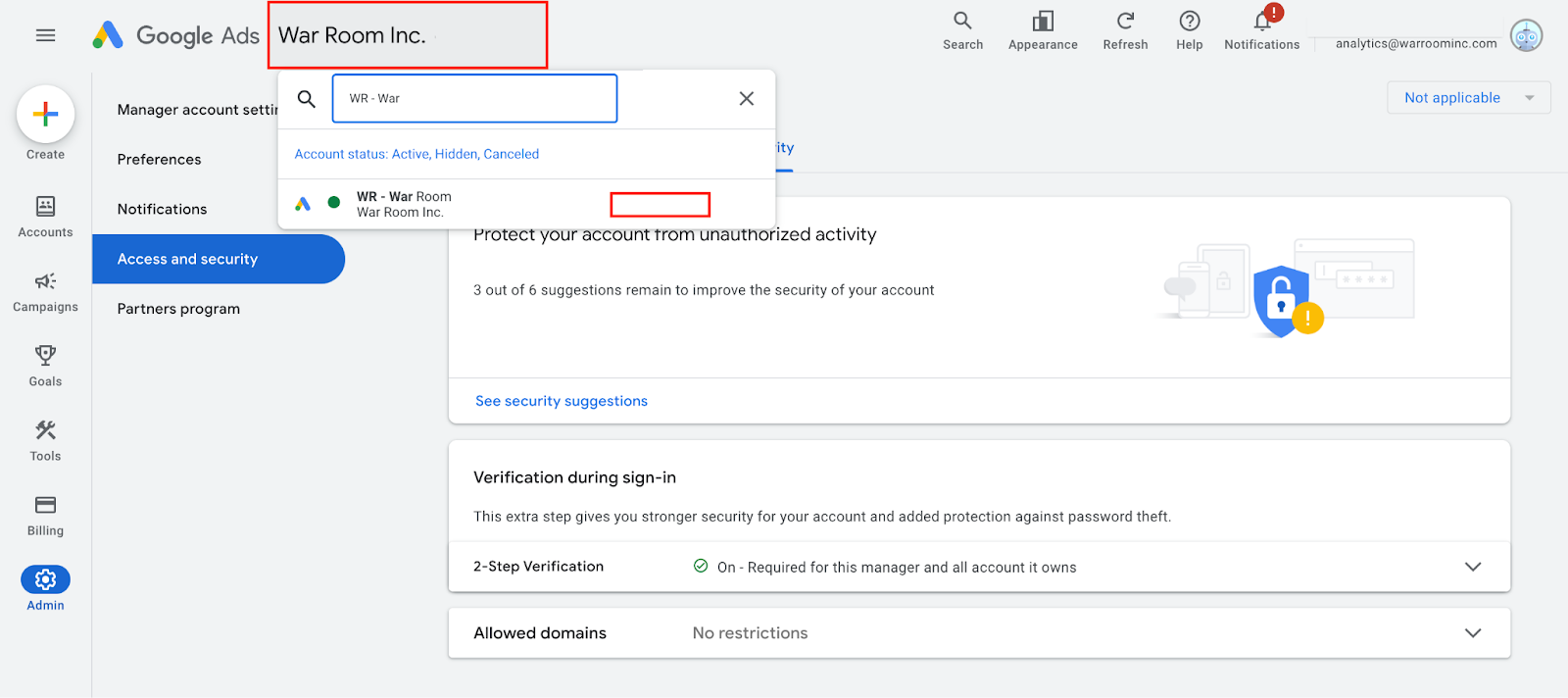
Task: Open the Tools sidebar section
Action: [x=45, y=440]
